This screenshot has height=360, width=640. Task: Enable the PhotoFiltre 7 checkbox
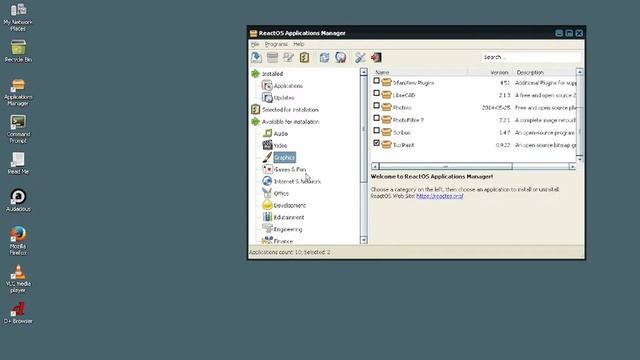coord(376,118)
